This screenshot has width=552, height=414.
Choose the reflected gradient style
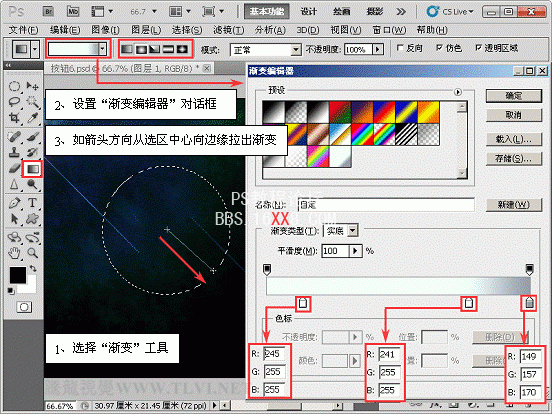(x=169, y=49)
